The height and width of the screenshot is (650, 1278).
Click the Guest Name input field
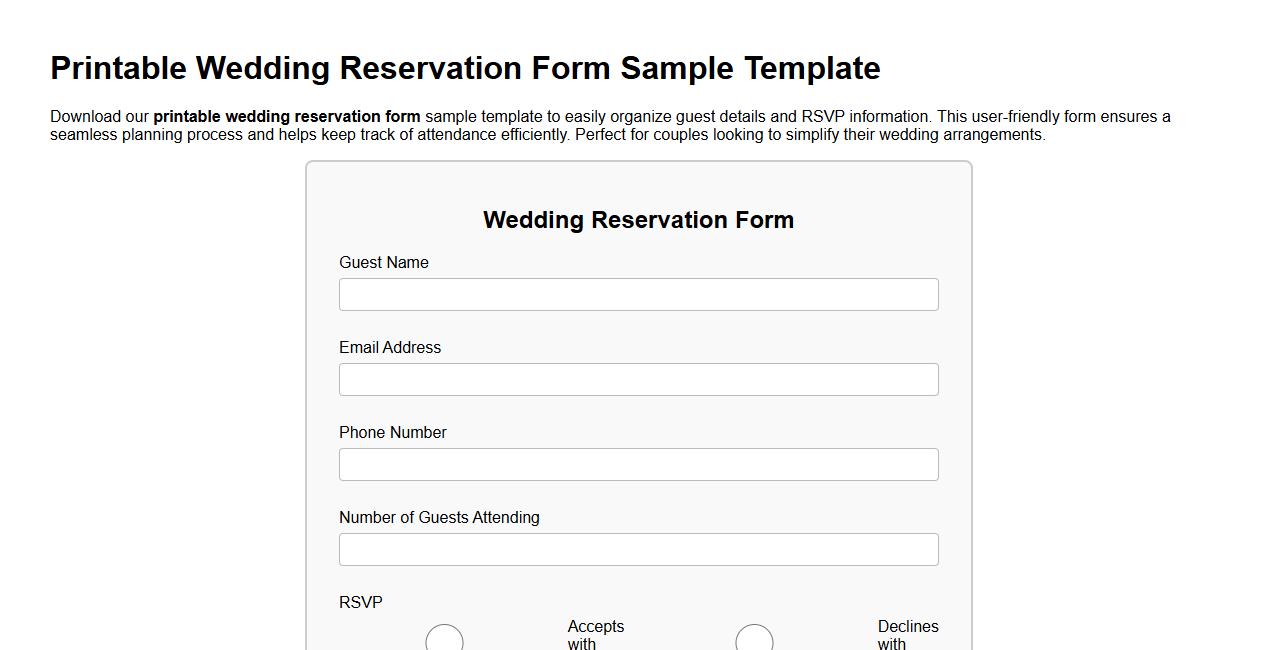coord(638,294)
